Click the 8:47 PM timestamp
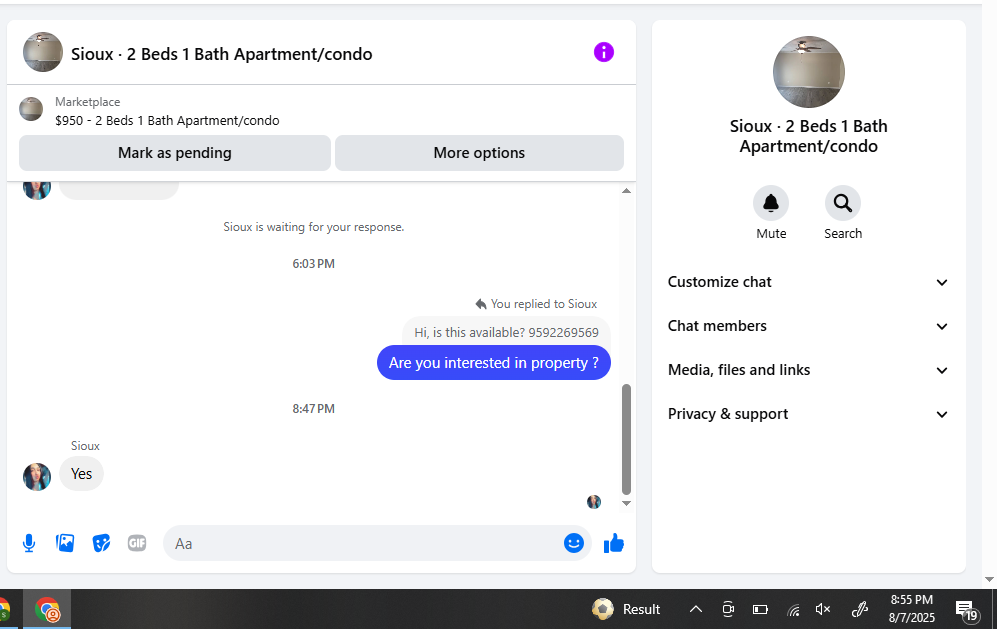997x629 pixels. coord(313,408)
